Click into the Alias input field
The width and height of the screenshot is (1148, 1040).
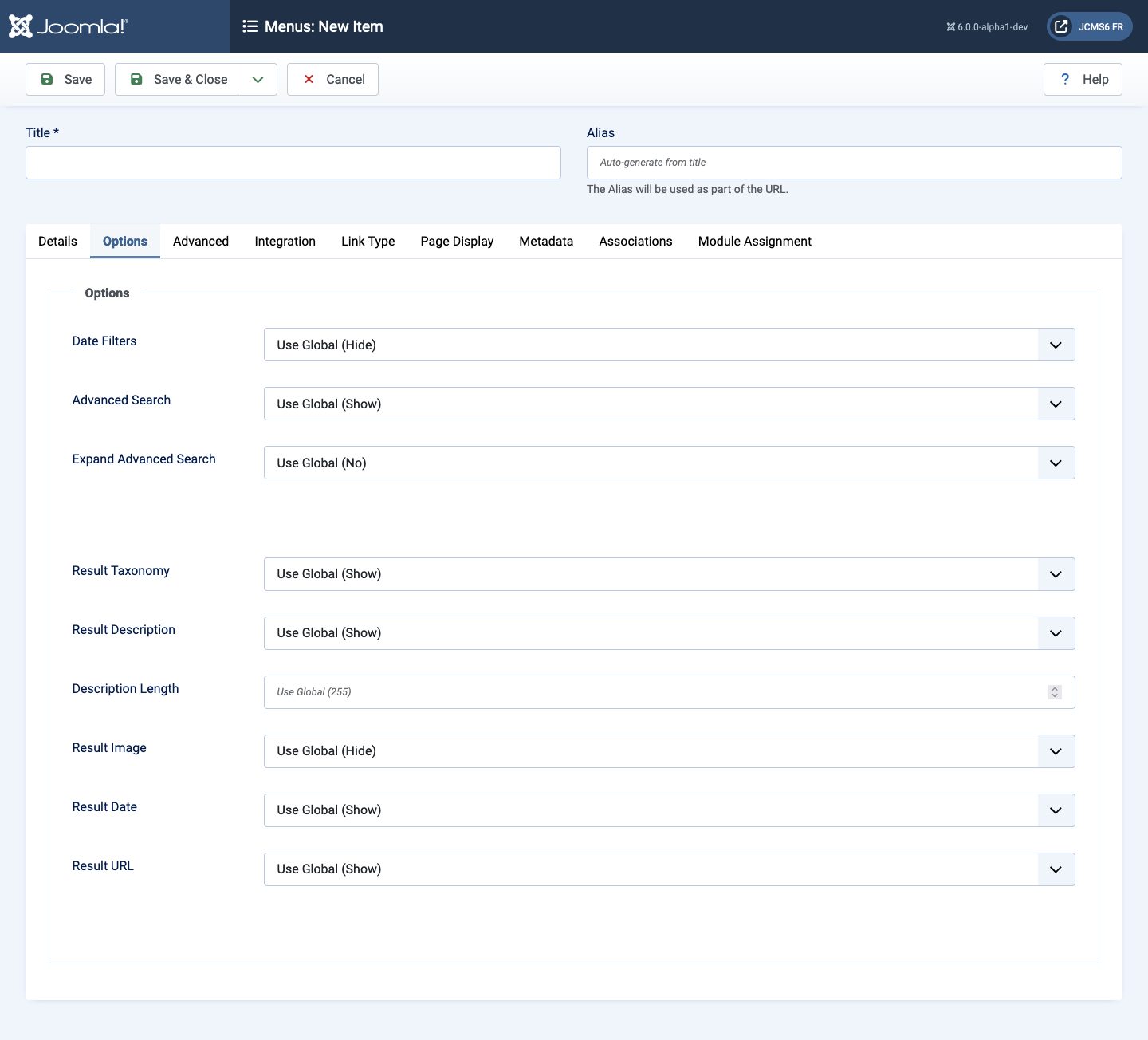tap(855, 163)
